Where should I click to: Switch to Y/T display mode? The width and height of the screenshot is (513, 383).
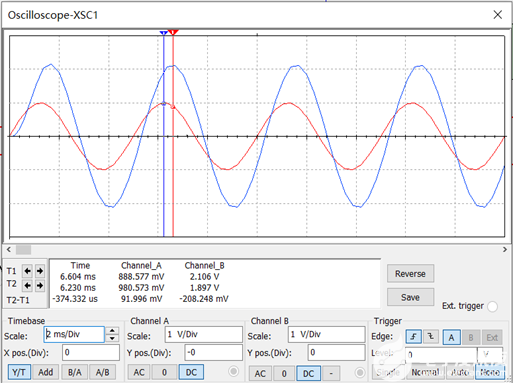coord(19,372)
